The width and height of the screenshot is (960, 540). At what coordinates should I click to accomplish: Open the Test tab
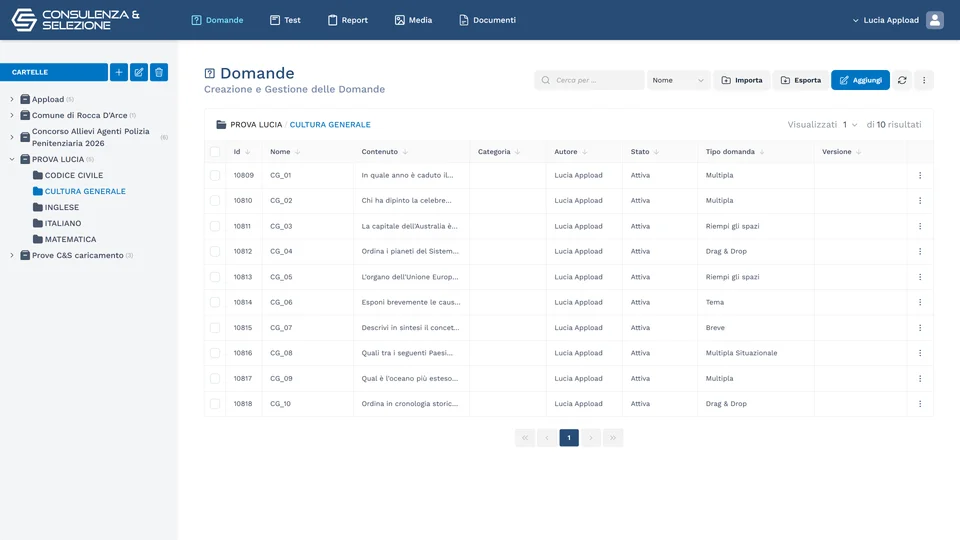[x=285, y=20]
